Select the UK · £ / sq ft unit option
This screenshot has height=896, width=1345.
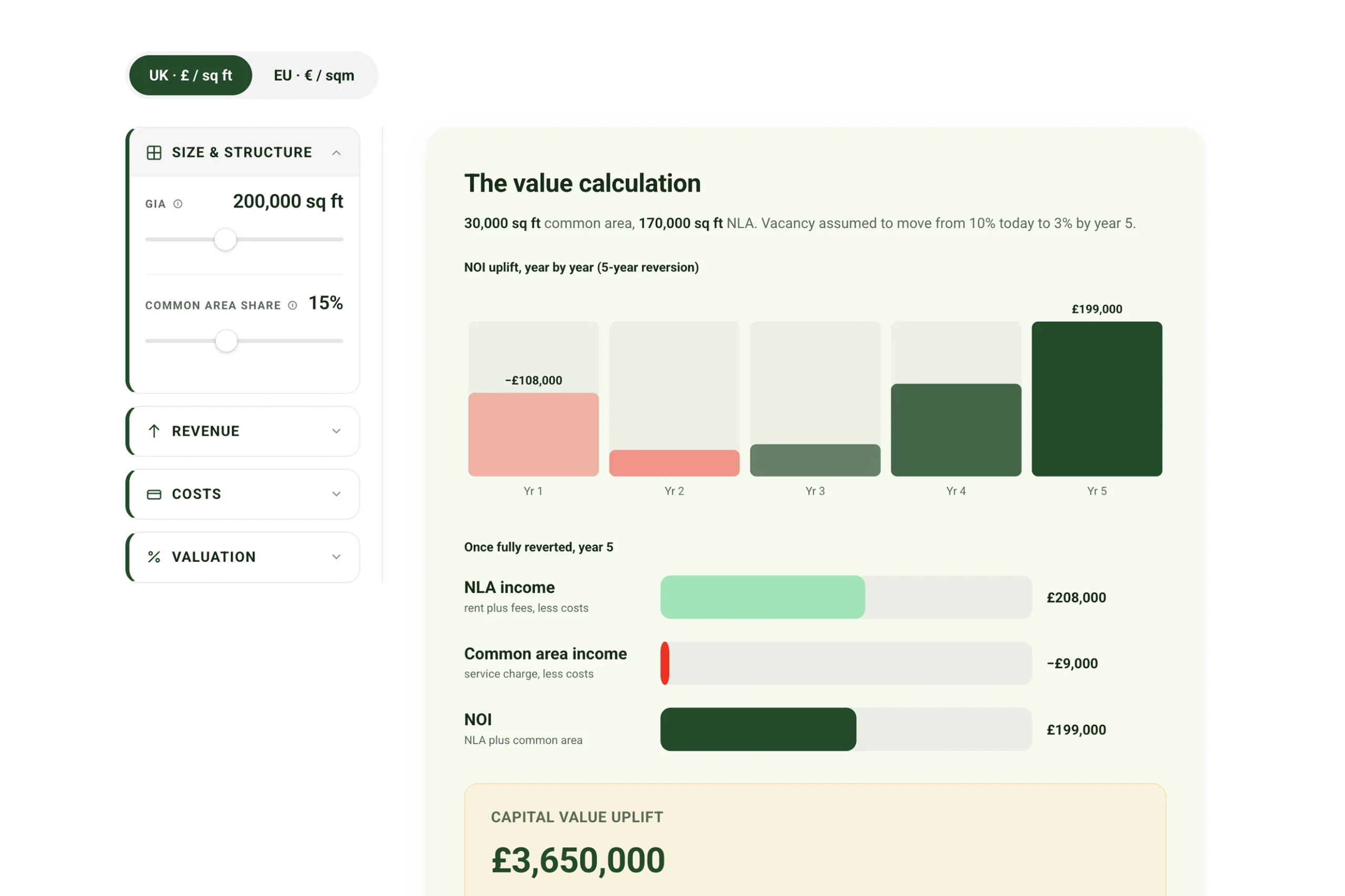coord(190,76)
